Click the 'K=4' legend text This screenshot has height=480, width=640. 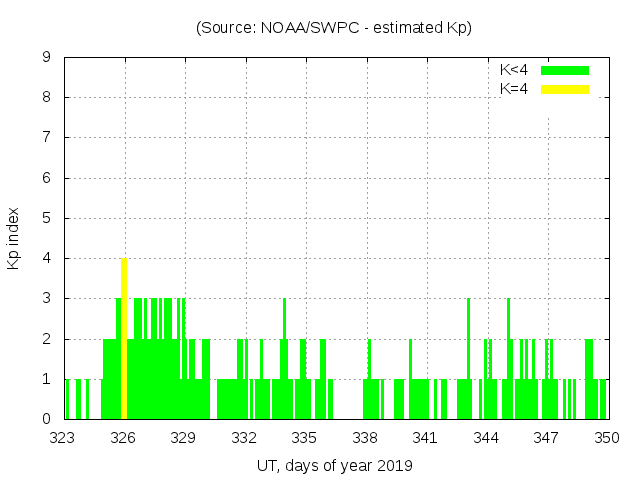[x=514, y=89]
